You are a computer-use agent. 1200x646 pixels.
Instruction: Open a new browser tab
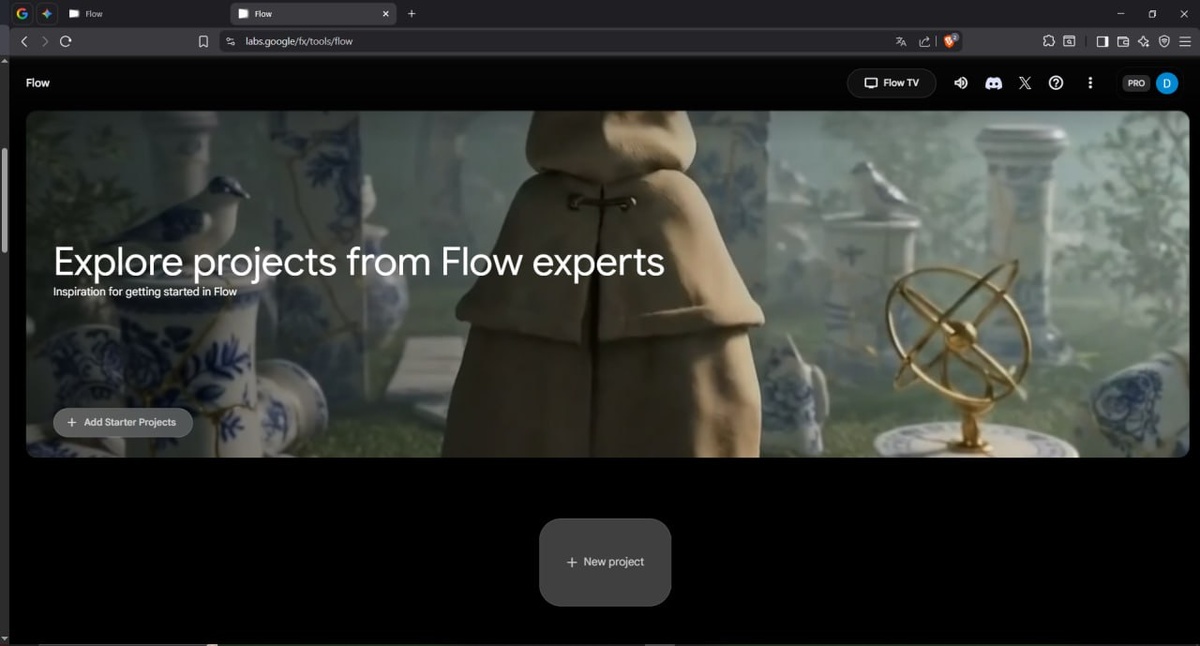tap(411, 14)
